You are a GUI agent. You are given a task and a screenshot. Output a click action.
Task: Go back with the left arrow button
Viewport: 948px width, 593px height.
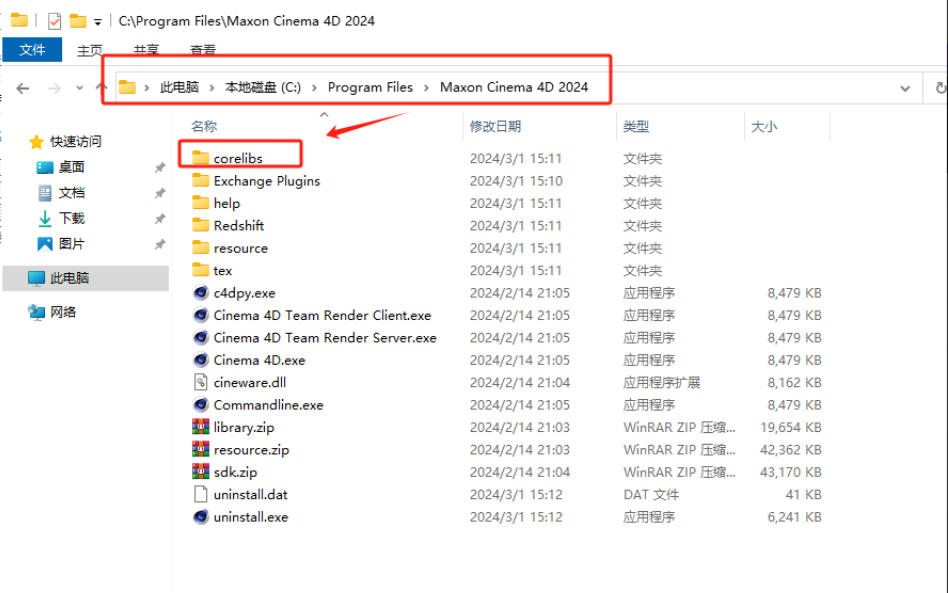pos(23,88)
